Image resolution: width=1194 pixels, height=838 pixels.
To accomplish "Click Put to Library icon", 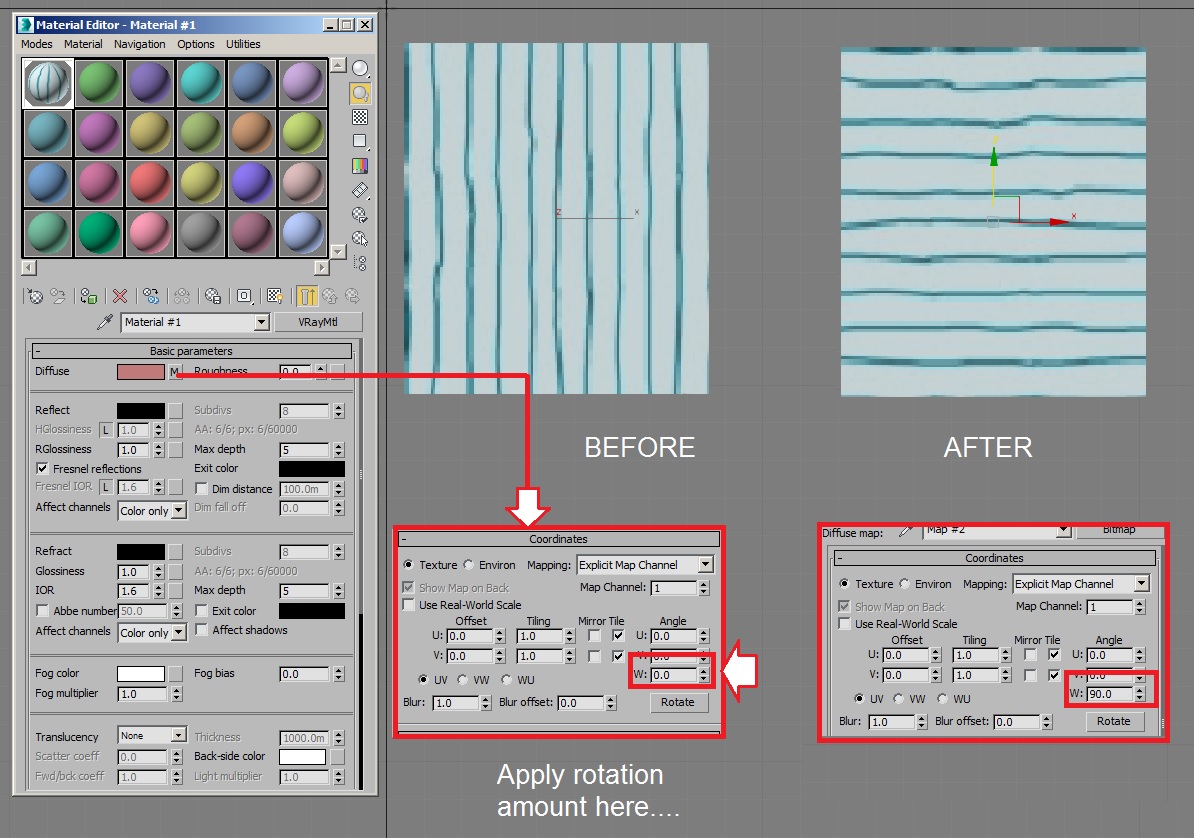I will pos(212,296).
